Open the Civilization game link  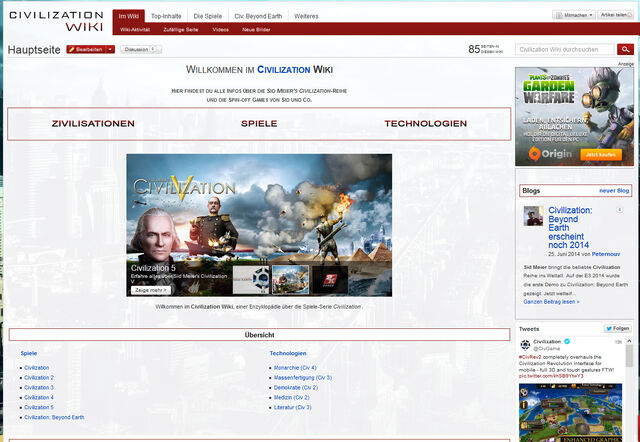[36, 368]
